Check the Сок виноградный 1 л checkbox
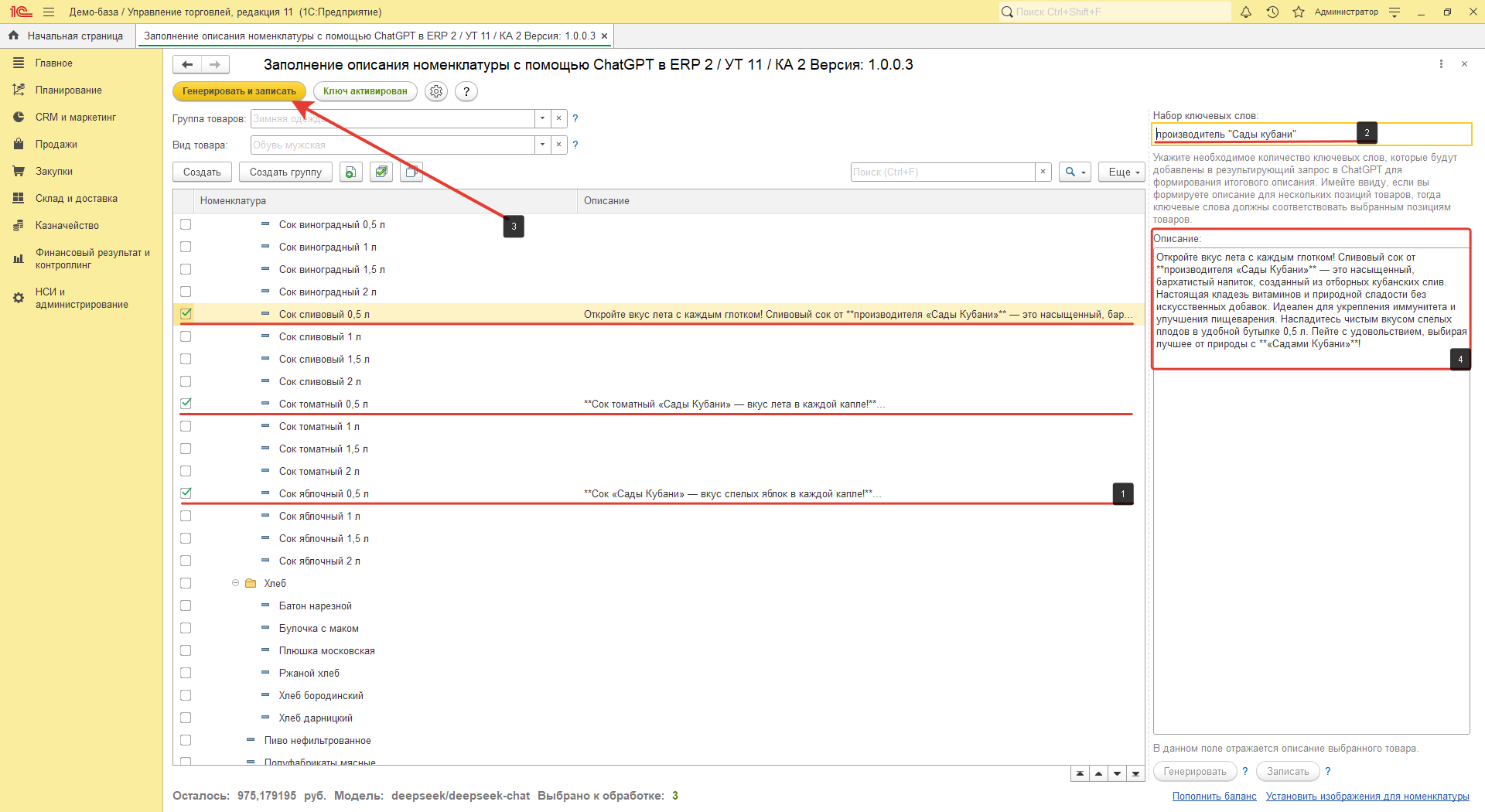1485x812 pixels. pyautogui.click(x=186, y=247)
